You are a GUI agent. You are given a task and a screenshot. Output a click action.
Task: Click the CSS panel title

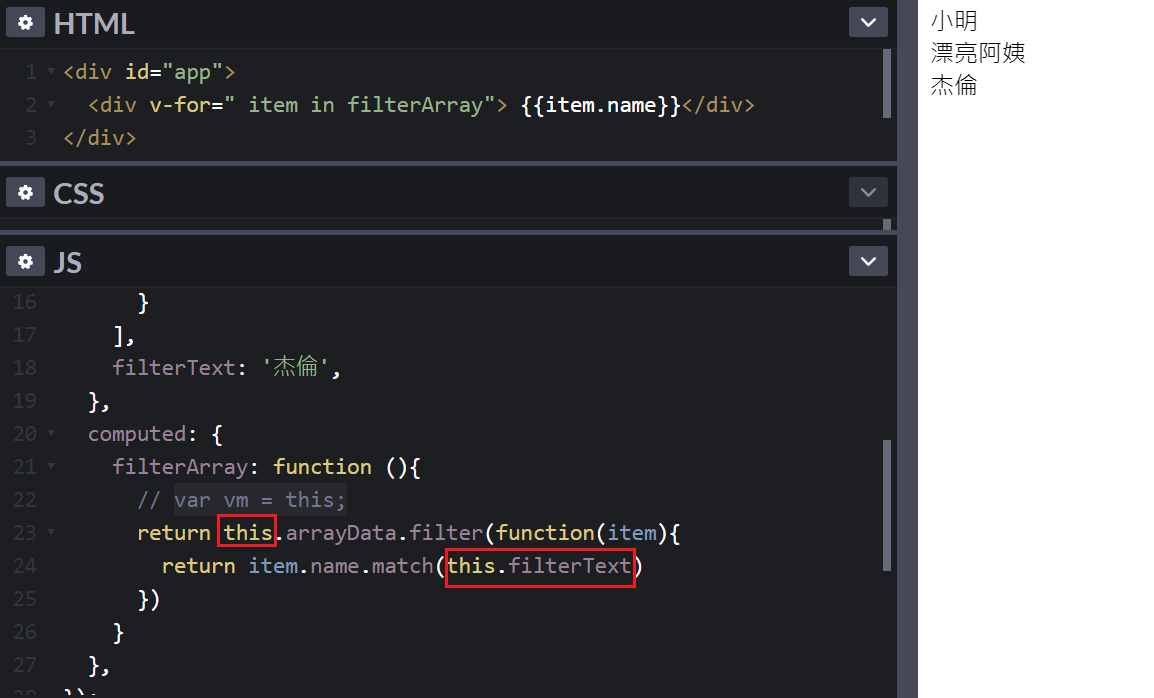pos(79,194)
